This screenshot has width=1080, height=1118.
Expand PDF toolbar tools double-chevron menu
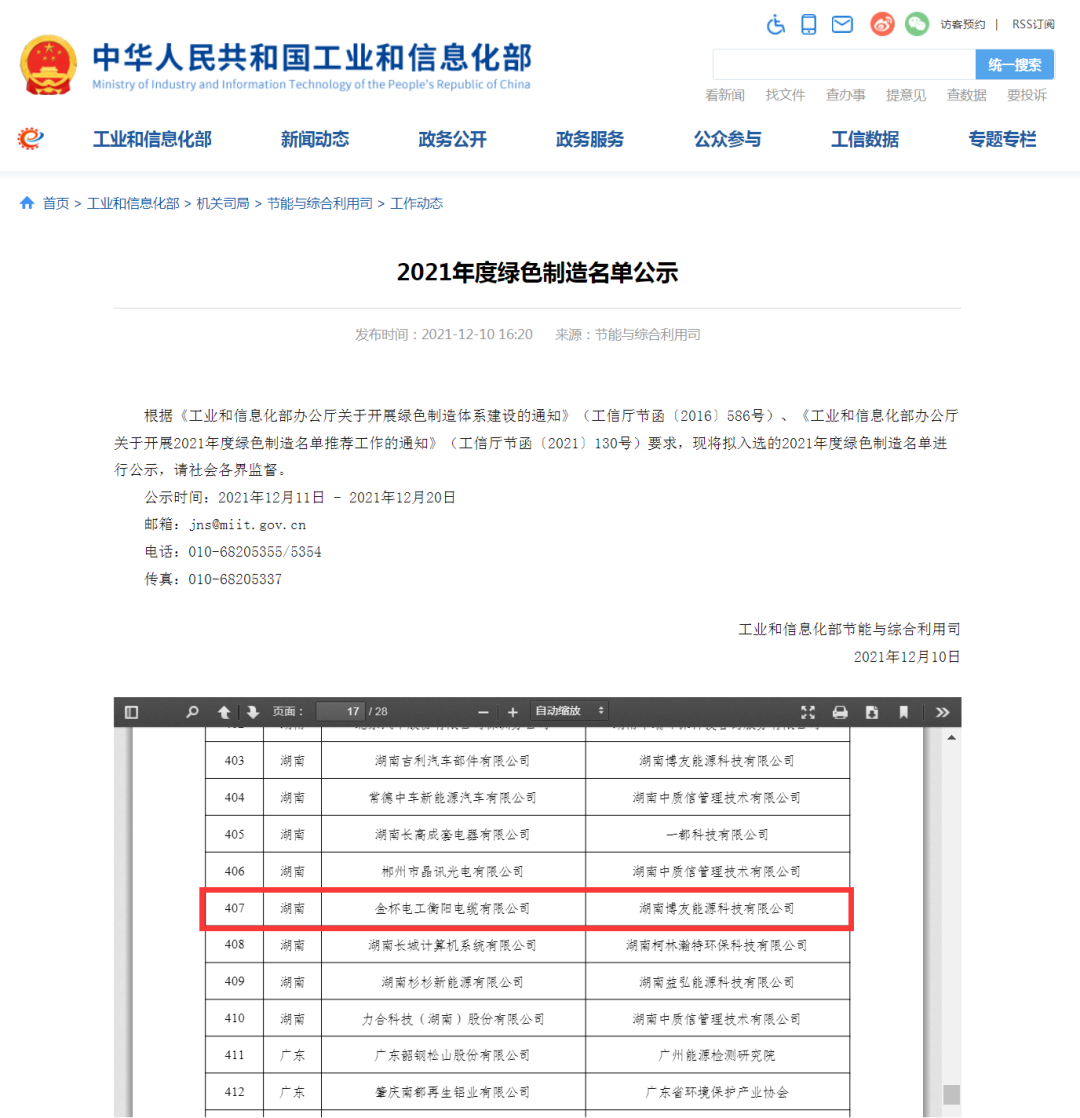tap(942, 712)
